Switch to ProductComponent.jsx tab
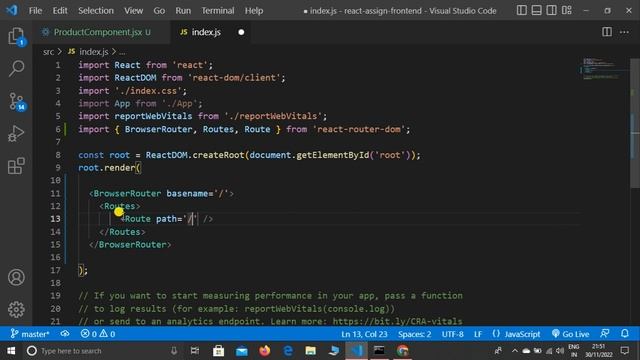The width and height of the screenshot is (640, 360). pyautogui.click(x=102, y=32)
